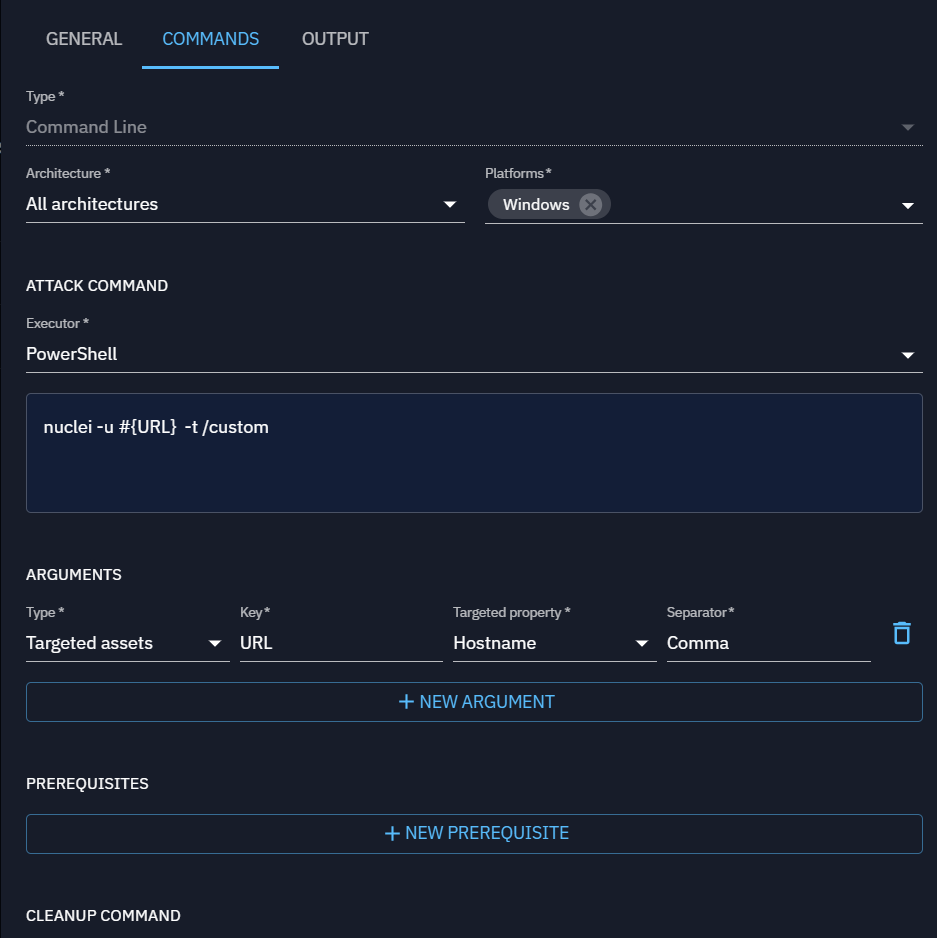937x938 pixels.
Task: Edit the Key field containing URL
Action: click(x=340, y=643)
